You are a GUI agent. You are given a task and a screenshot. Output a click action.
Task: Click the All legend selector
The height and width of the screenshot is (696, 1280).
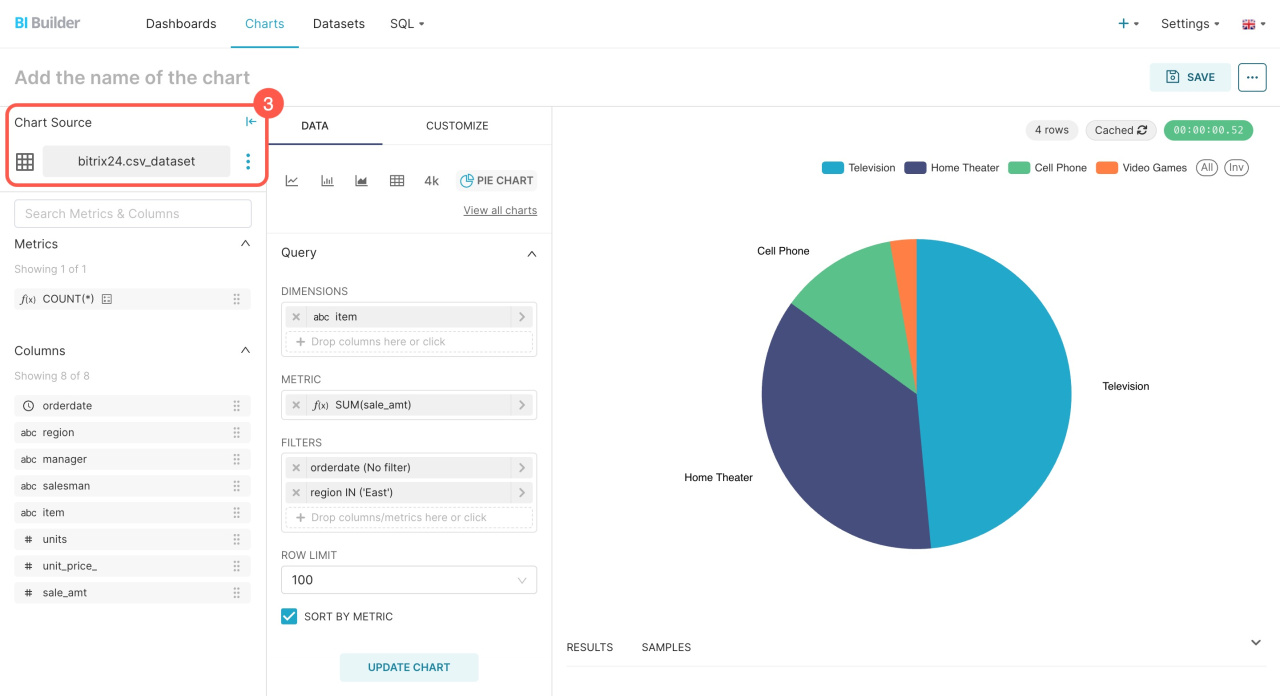[x=1207, y=168]
